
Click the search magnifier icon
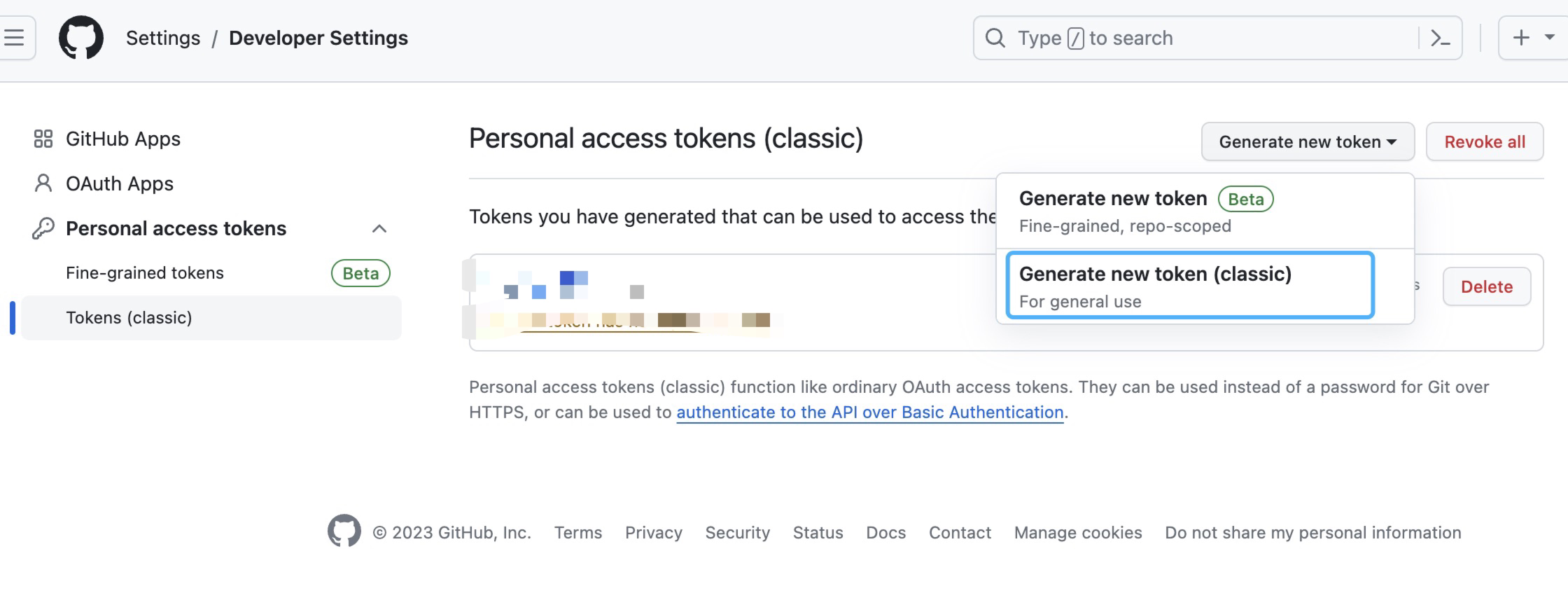(x=995, y=38)
